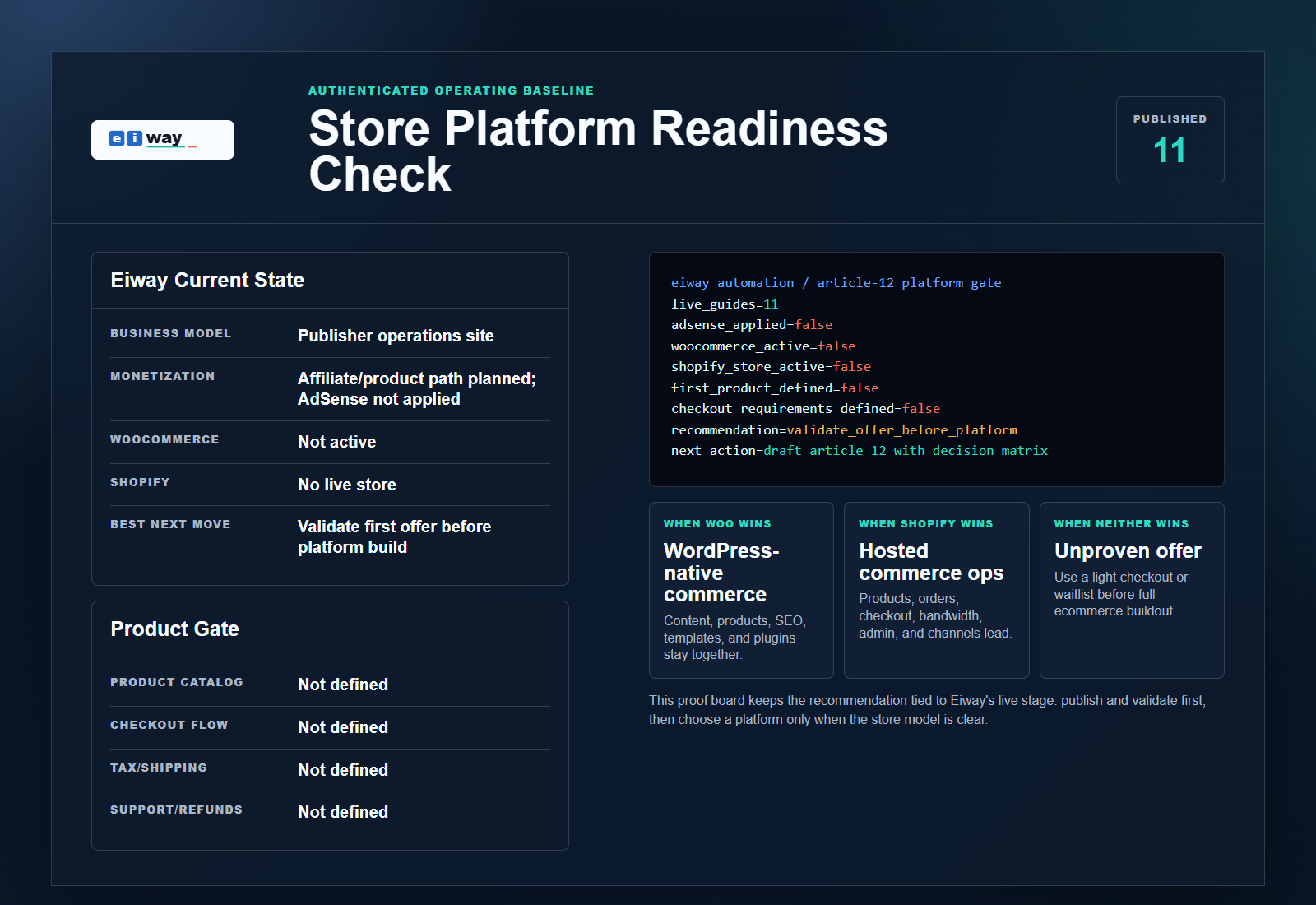Image resolution: width=1316 pixels, height=905 pixels.
Task: Click the Monetization row label
Action: tap(163, 376)
